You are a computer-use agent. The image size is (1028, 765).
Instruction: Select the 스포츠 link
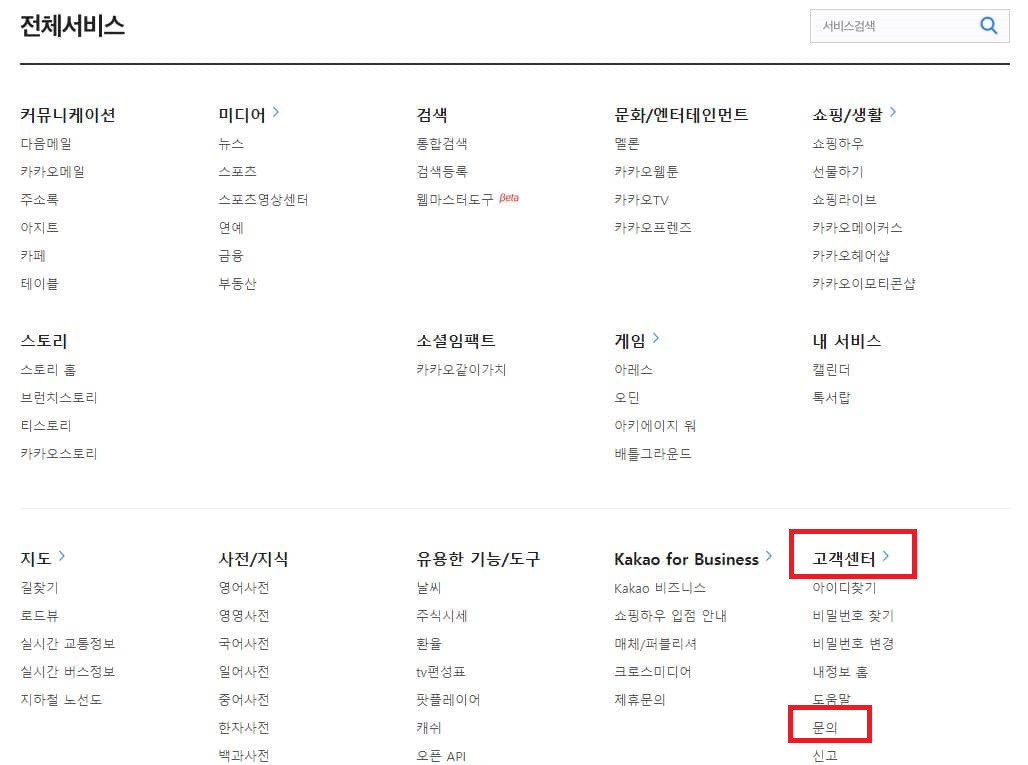click(237, 172)
